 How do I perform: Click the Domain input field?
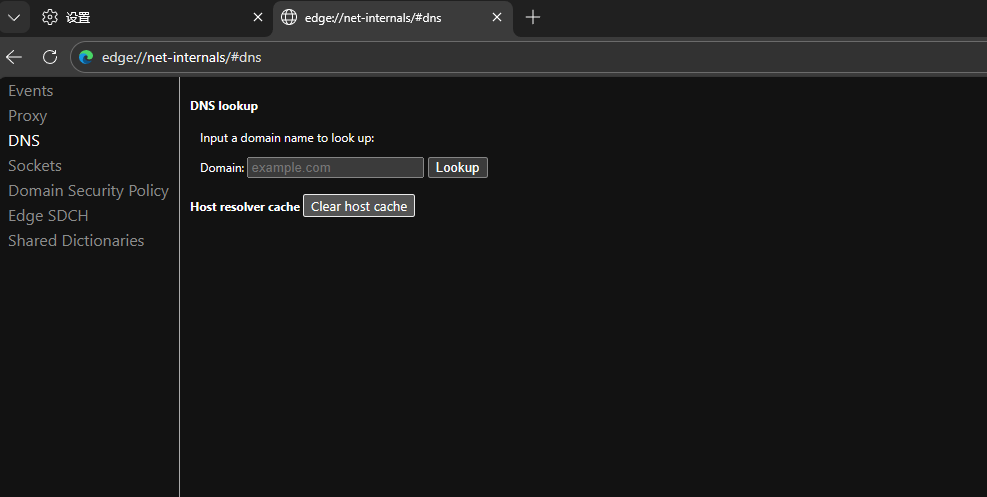[x=335, y=168]
